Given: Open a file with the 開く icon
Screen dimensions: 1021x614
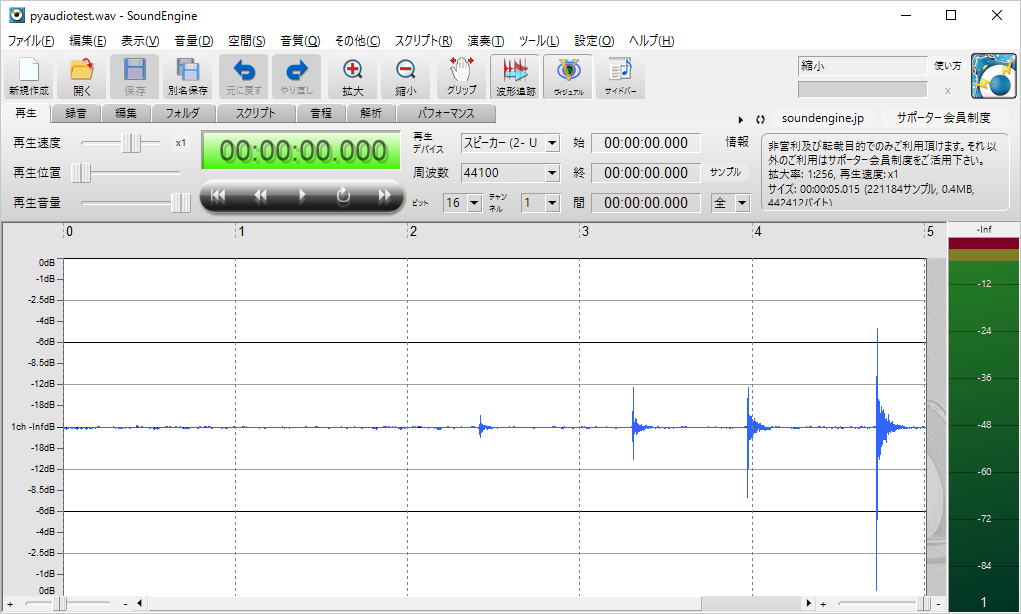Looking at the screenshot, I should (x=82, y=76).
